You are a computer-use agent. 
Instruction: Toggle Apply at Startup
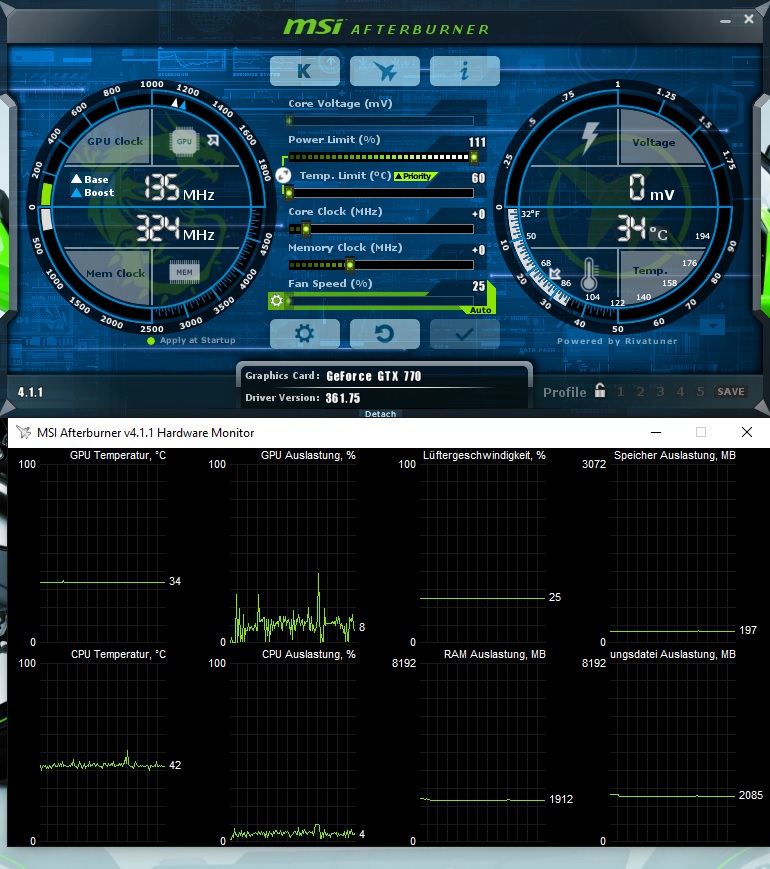[192, 340]
